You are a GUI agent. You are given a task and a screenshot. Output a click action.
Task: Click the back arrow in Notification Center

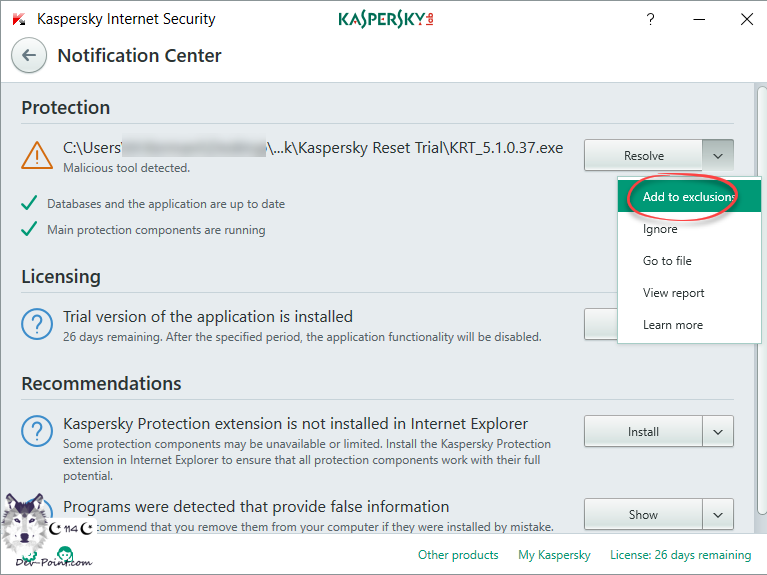pyautogui.click(x=29, y=56)
